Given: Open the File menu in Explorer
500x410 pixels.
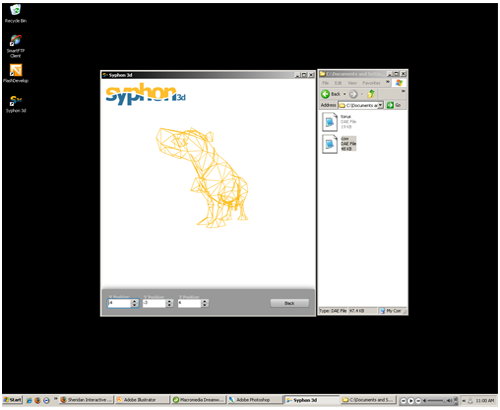Looking at the screenshot, I should tap(325, 83).
